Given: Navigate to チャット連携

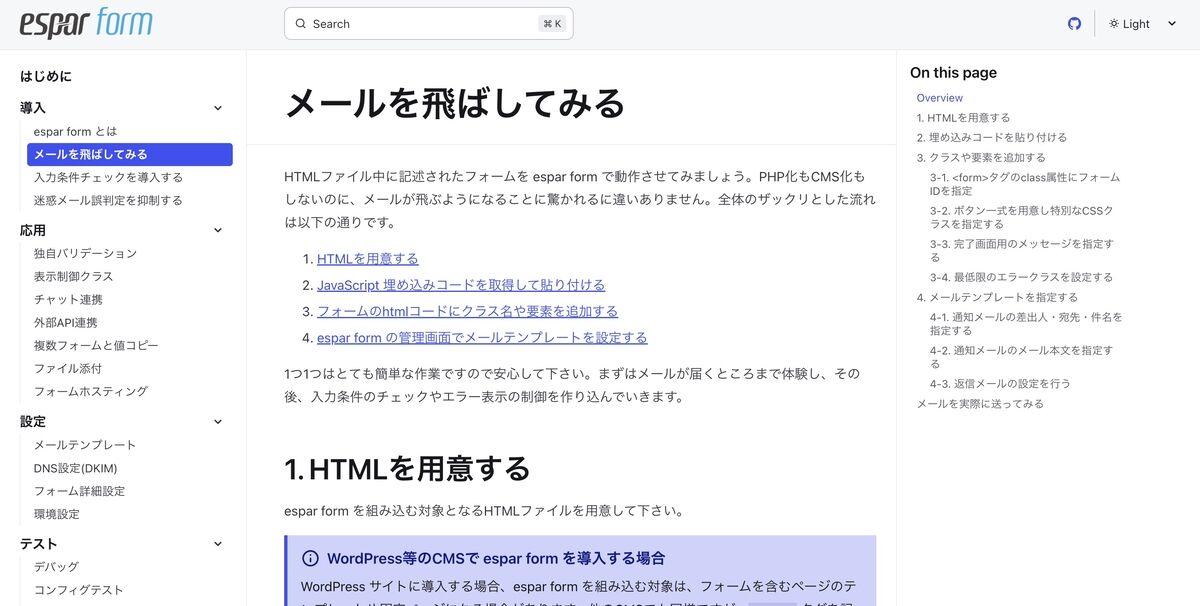Looking at the screenshot, I should click(68, 299).
